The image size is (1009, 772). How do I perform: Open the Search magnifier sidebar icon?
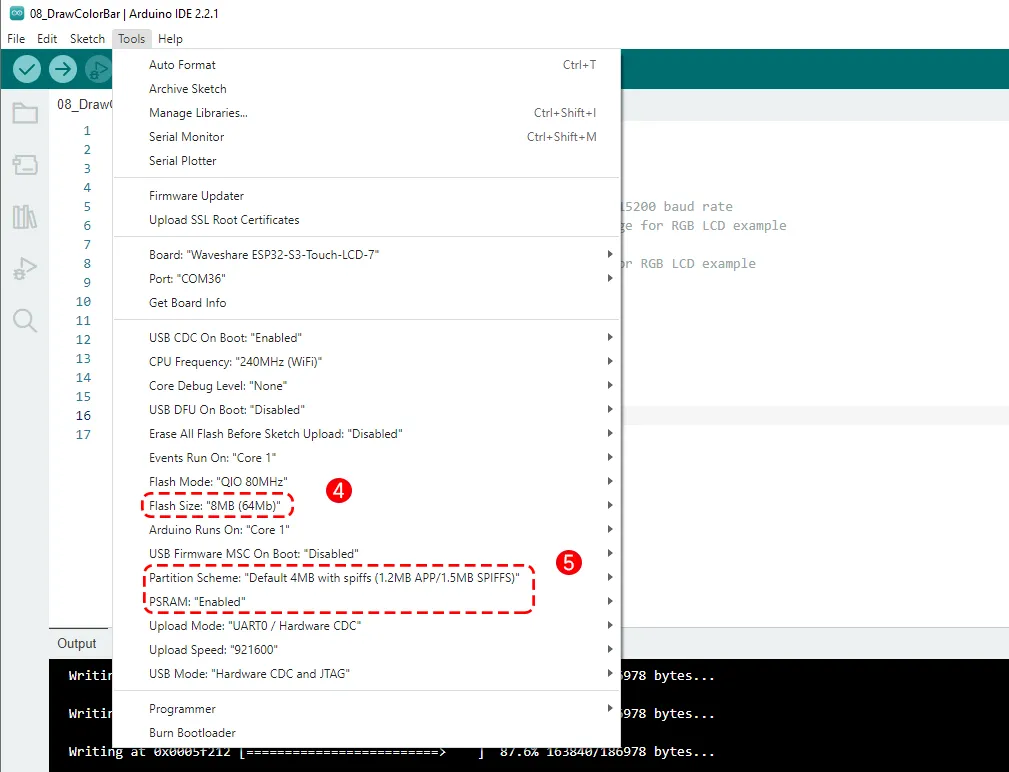(x=25, y=320)
